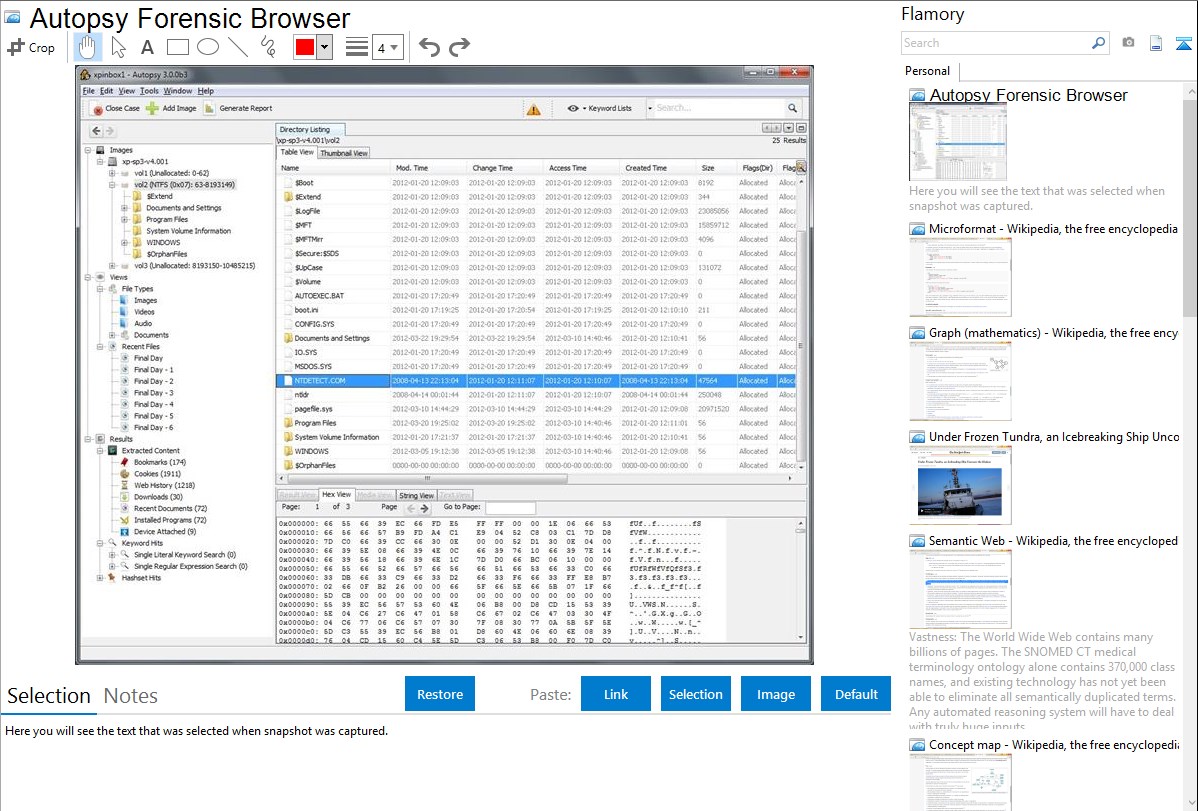Image resolution: width=1198 pixels, height=811 pixels.
Task: Click the Paste Link button
Action: click(616, 694)
